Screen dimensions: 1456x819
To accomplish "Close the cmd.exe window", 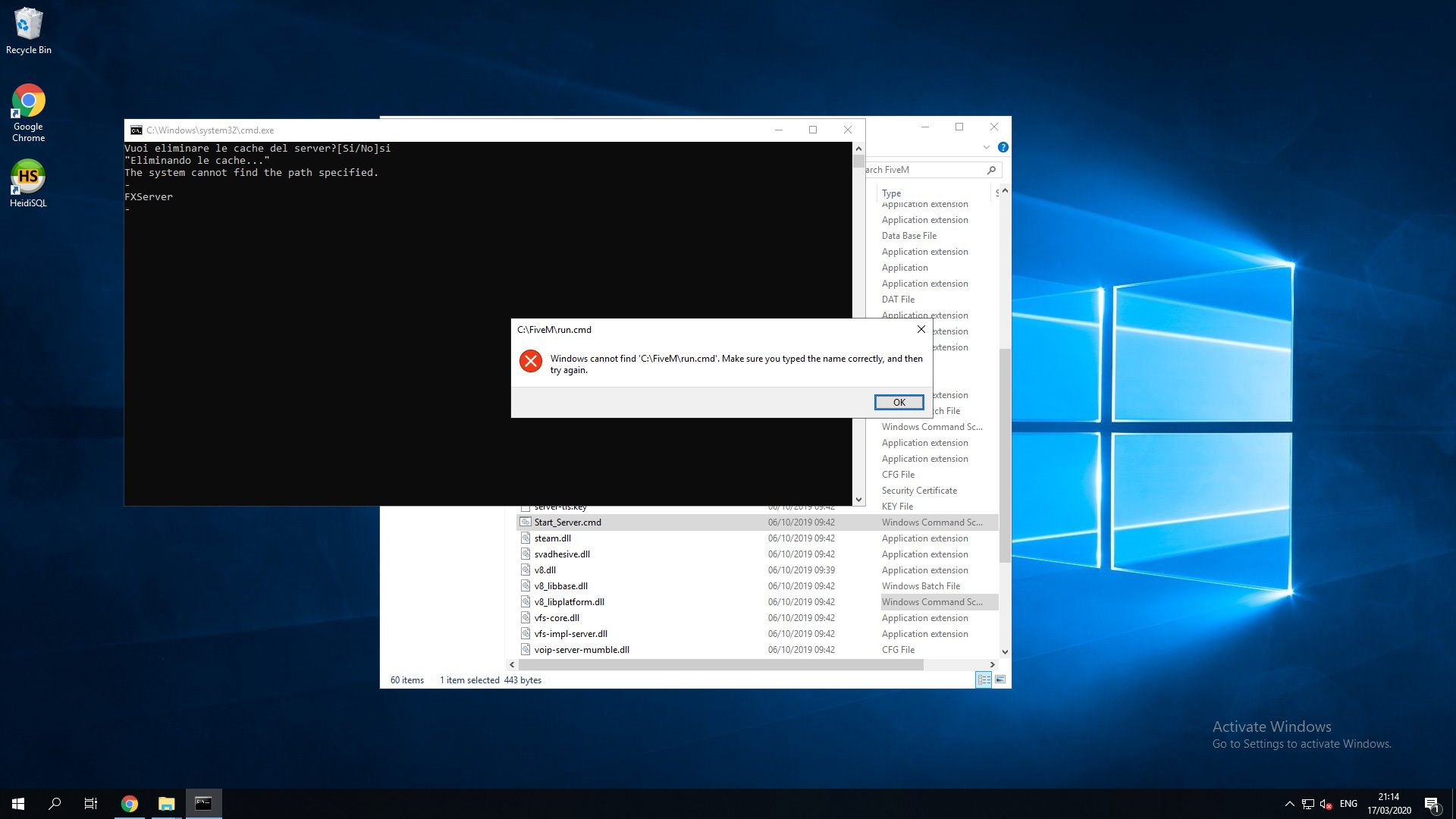I will 848,130.
